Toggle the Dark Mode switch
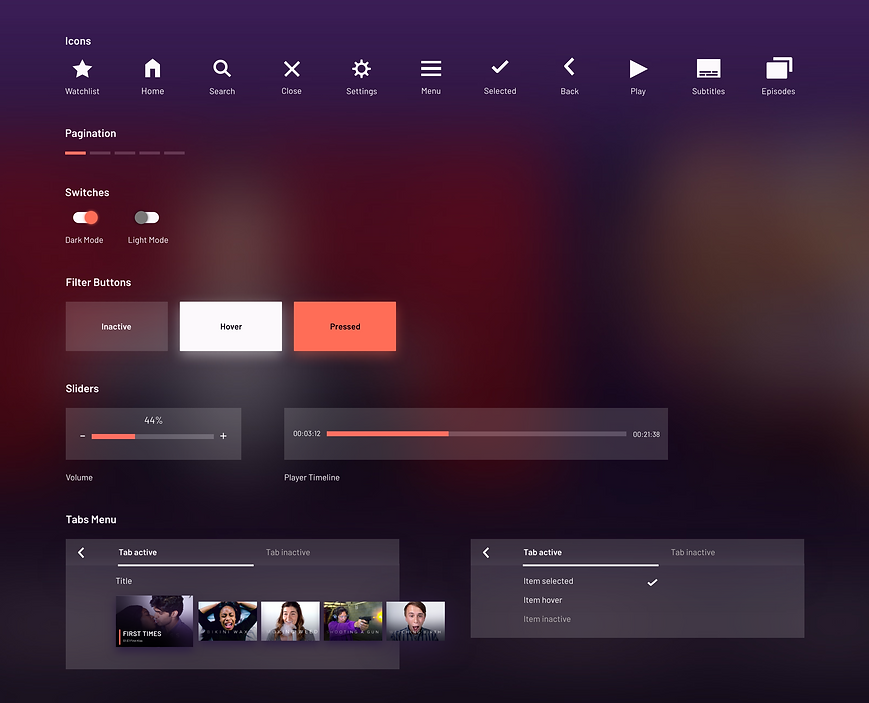The image size is (869, 703). (85, 217)
